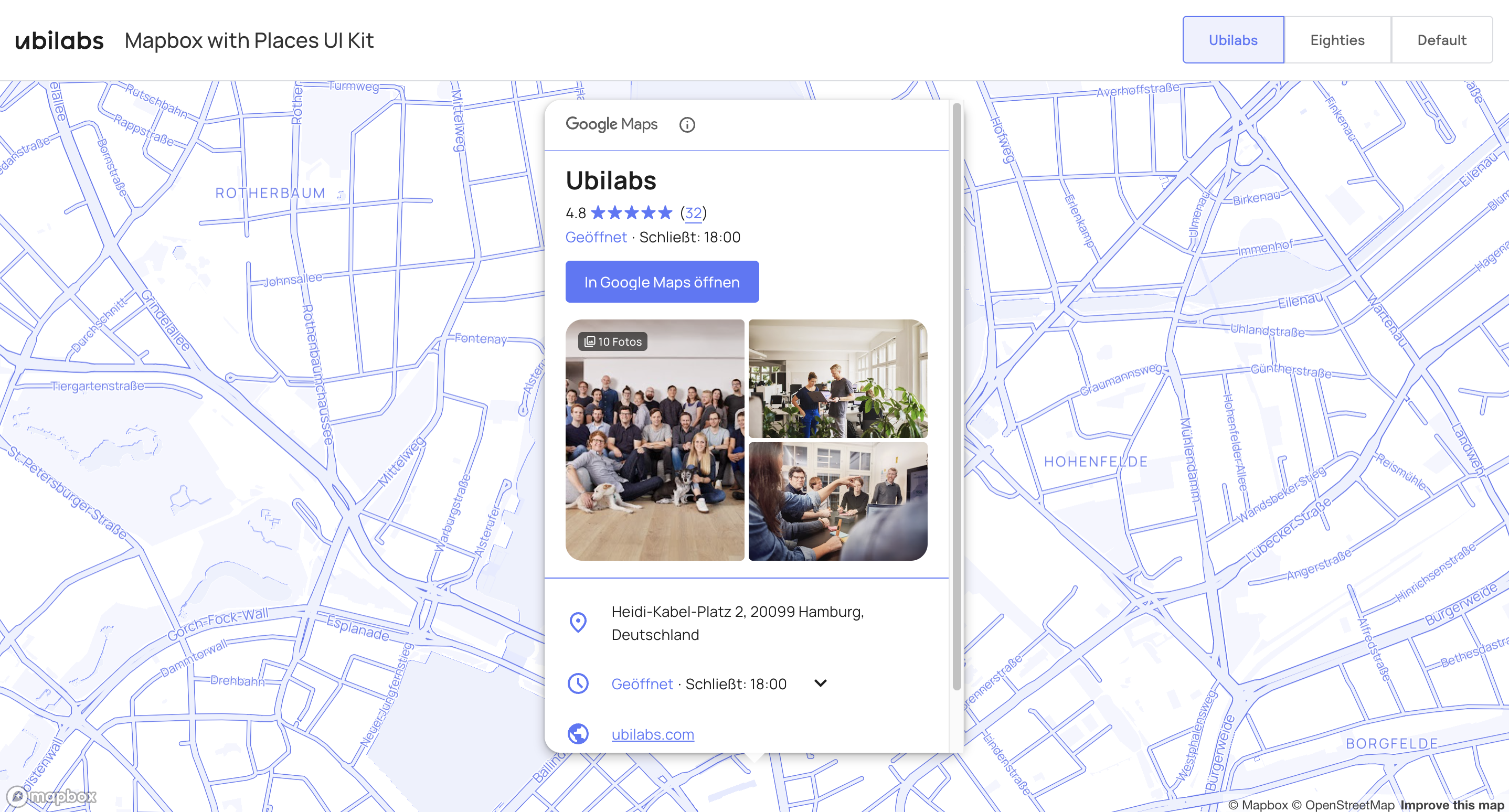This screenshot has height=812, width=1509.
Task: Switch to the Eighties theme tab
Action: tap(1337, 40)
